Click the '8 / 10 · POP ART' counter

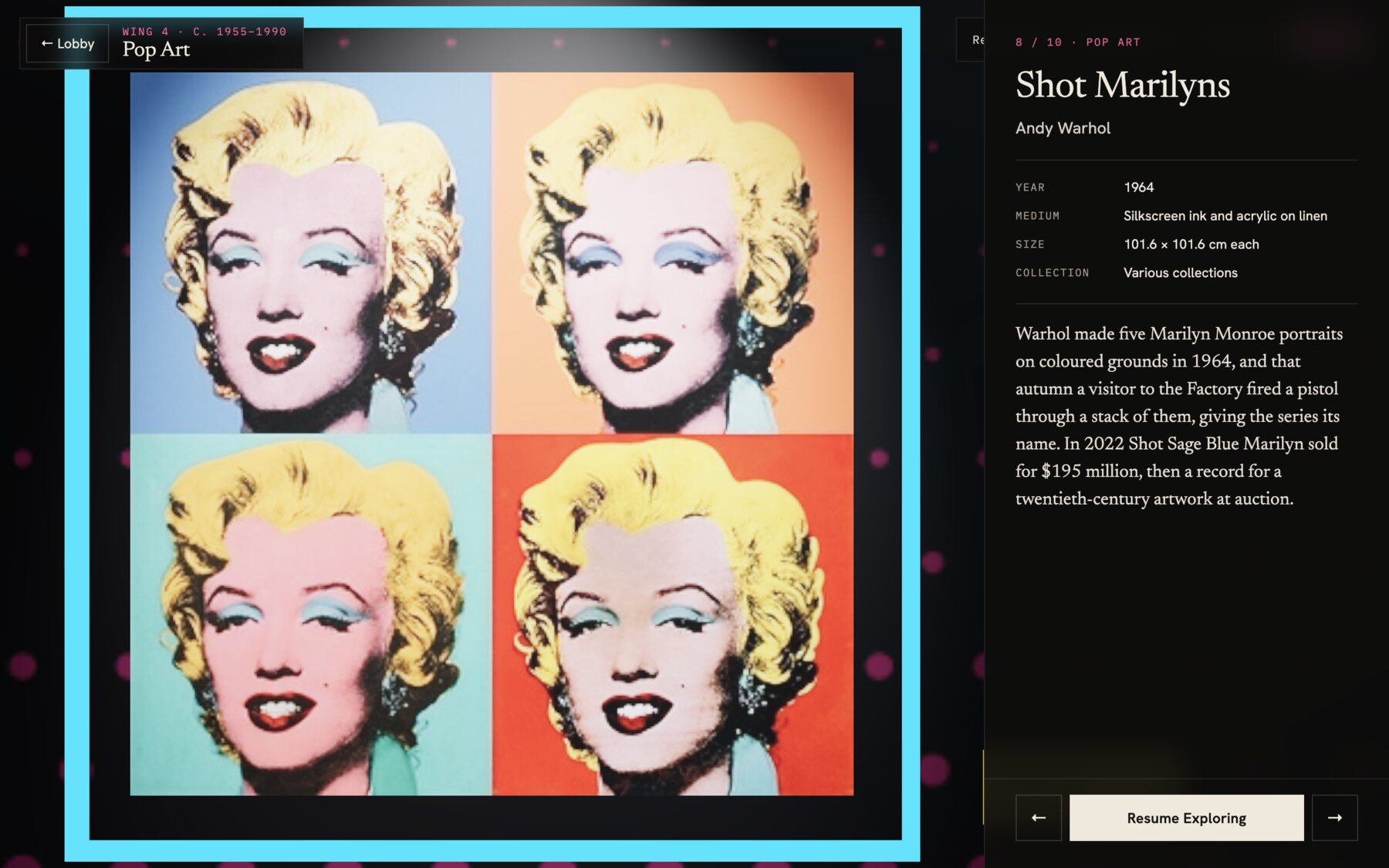(x=1078, y=42)
